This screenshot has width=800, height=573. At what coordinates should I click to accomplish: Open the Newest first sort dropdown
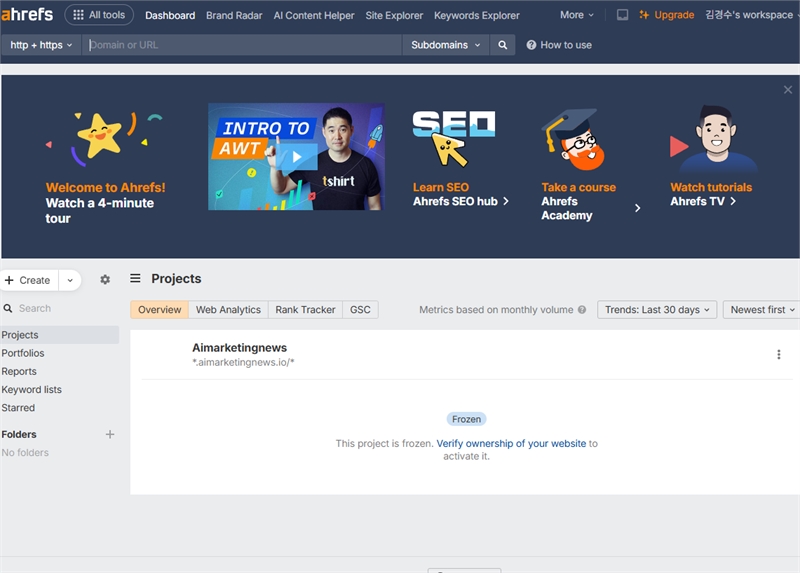(762, 310)
